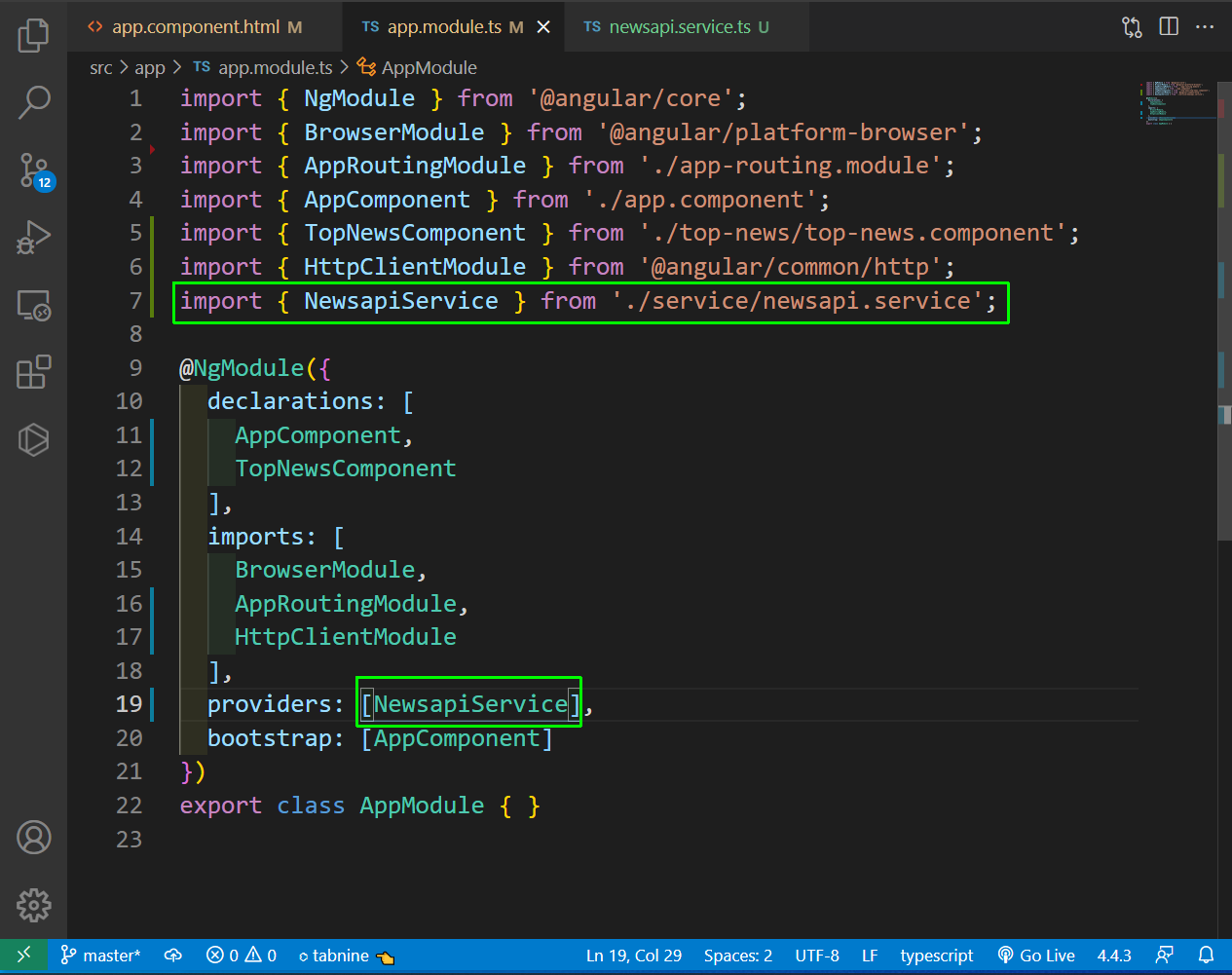Image resolution: width=1232 pixels, height=975 pixels.
Task: Click line number 19 in the gutter
Action: pos(129,704)
